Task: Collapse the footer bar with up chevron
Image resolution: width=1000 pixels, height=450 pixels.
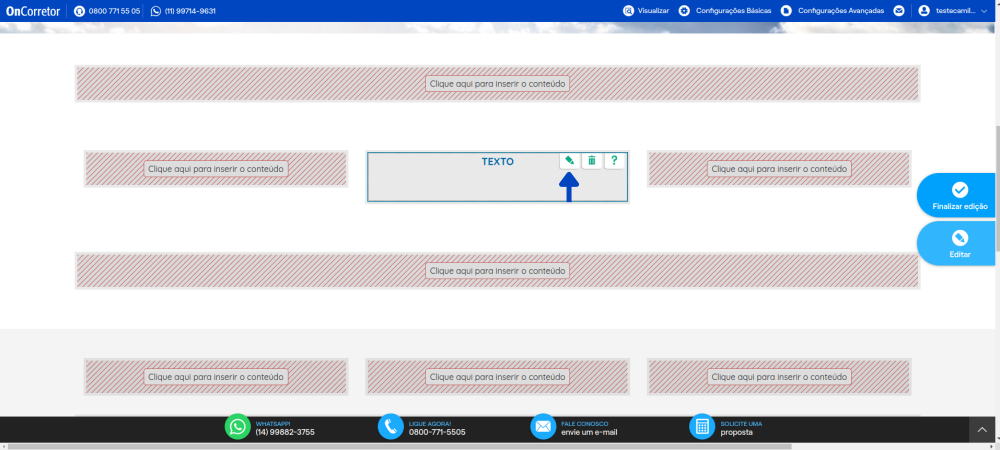Action: 982,430
